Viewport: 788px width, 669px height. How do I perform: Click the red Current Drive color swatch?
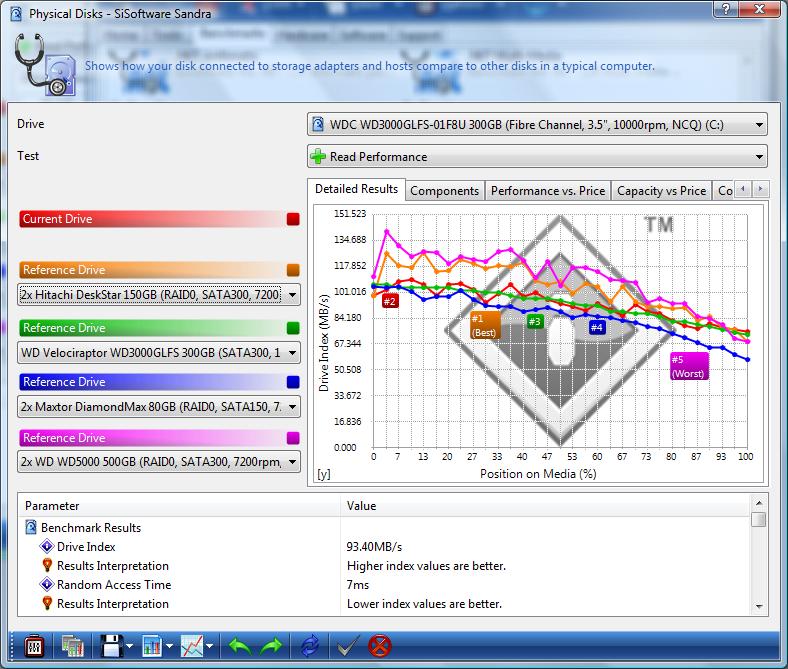293,219
